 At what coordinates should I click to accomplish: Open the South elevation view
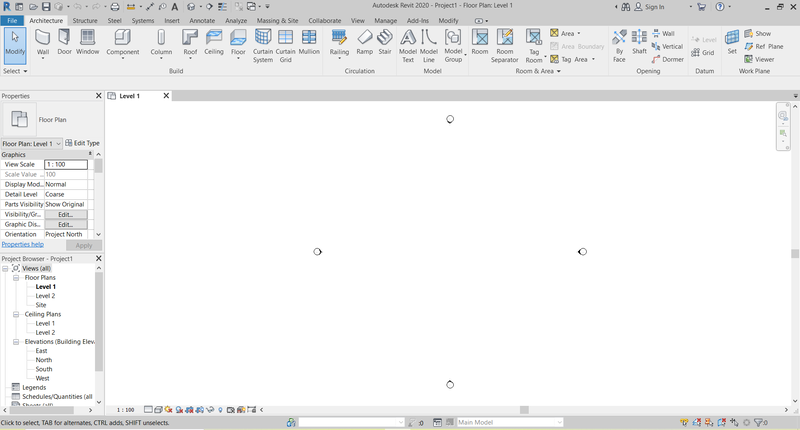(43, 369)
